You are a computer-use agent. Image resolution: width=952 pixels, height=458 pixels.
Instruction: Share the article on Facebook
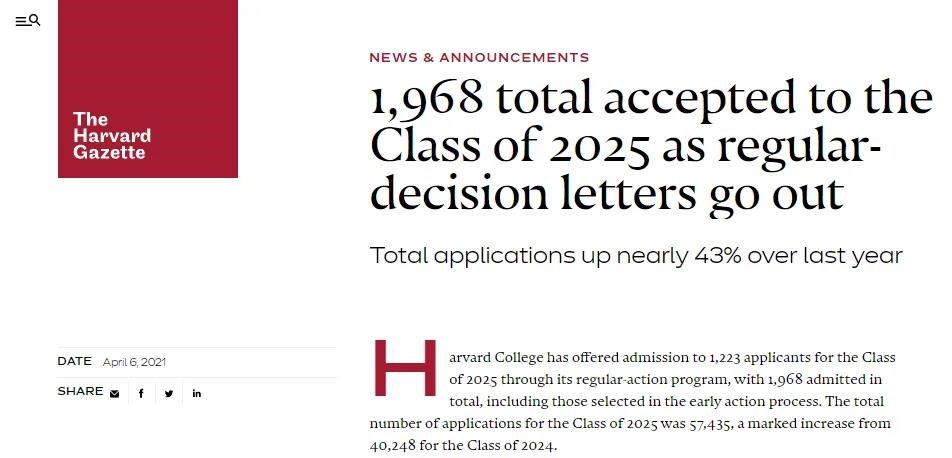[141, 394]
